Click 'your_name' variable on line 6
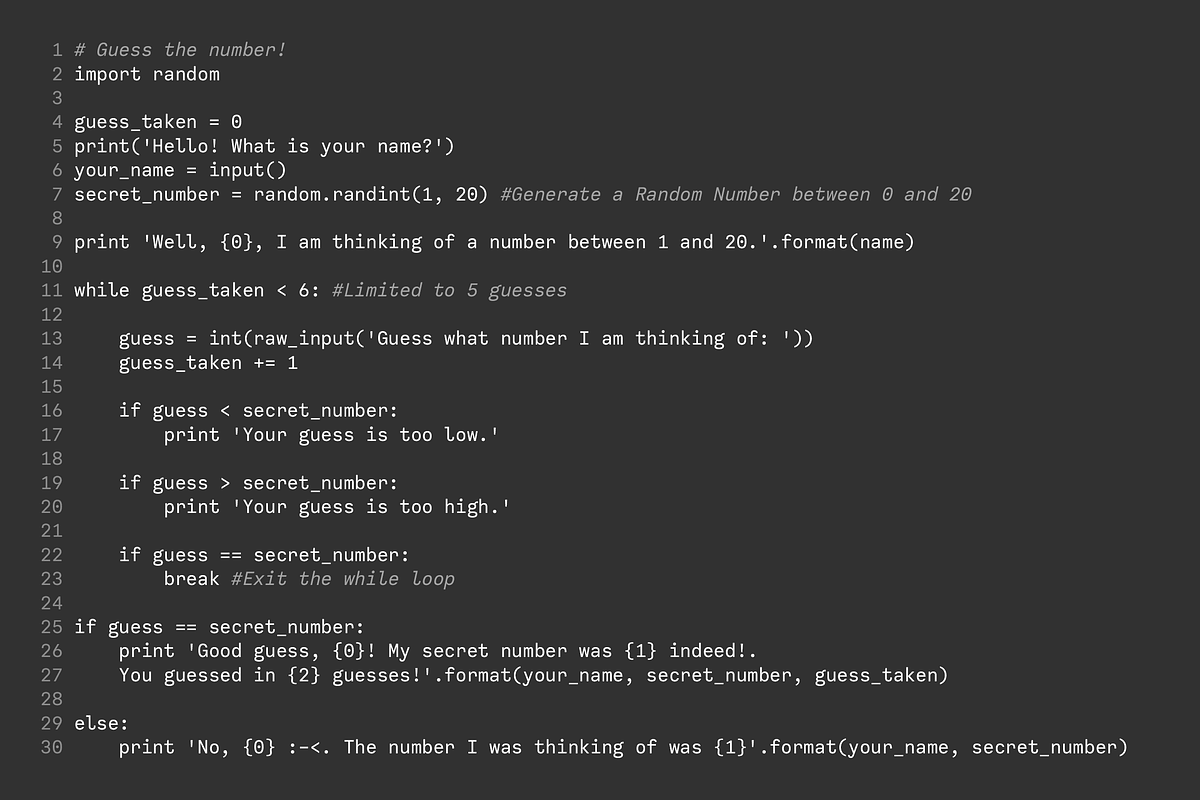The height and width of the screenshot is (800, 1200). (124, 170)
